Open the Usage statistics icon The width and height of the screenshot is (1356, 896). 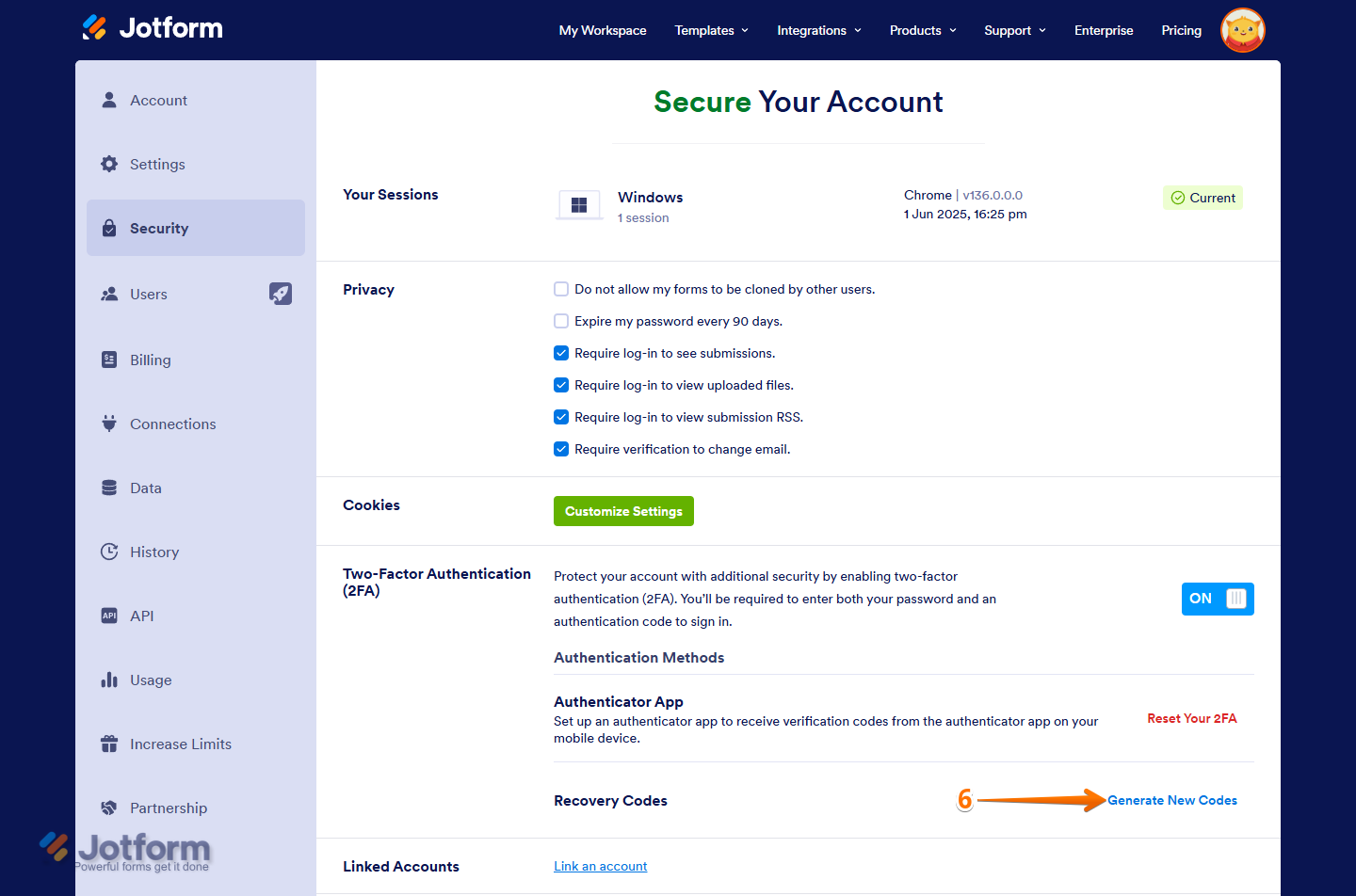[x=110, y=680]
